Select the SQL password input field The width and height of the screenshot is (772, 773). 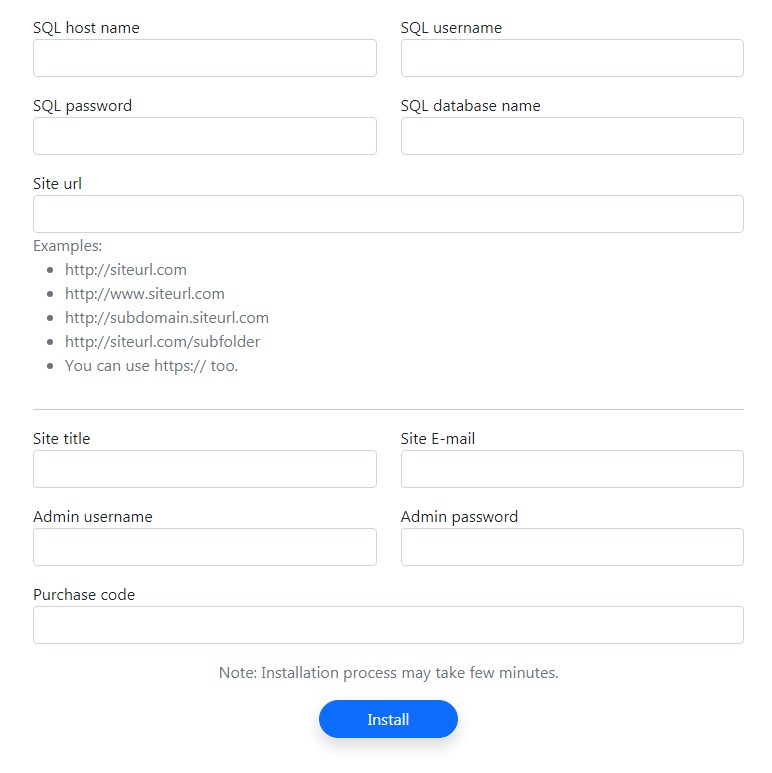204,136
